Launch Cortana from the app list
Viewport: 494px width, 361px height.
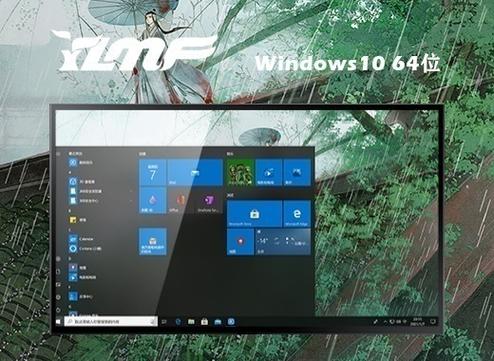(85, 249)
